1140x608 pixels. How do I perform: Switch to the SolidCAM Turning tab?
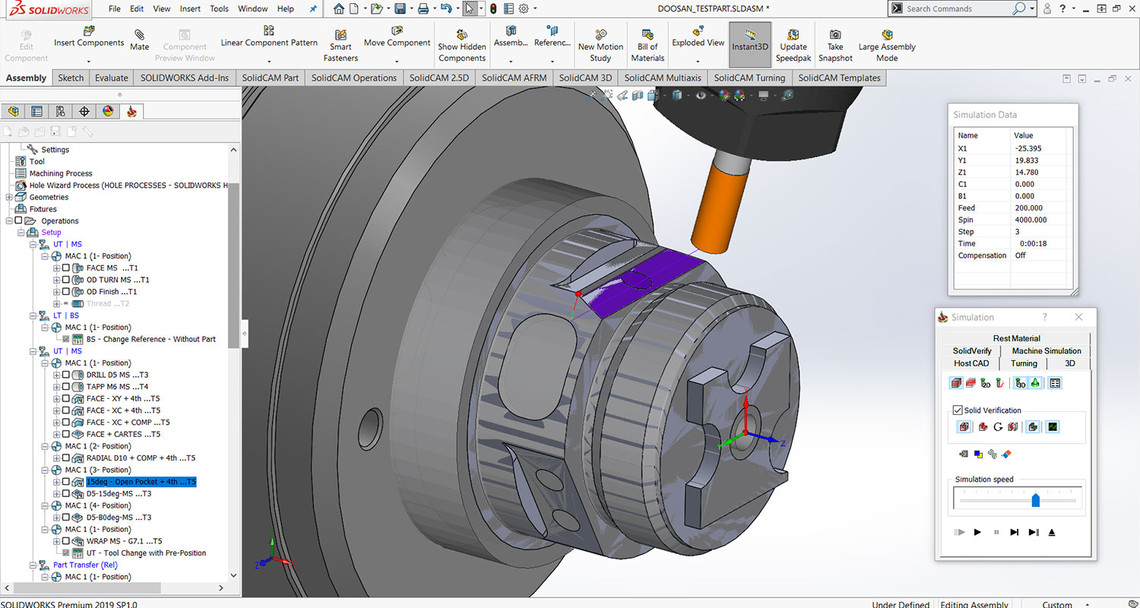pos(750,78)
